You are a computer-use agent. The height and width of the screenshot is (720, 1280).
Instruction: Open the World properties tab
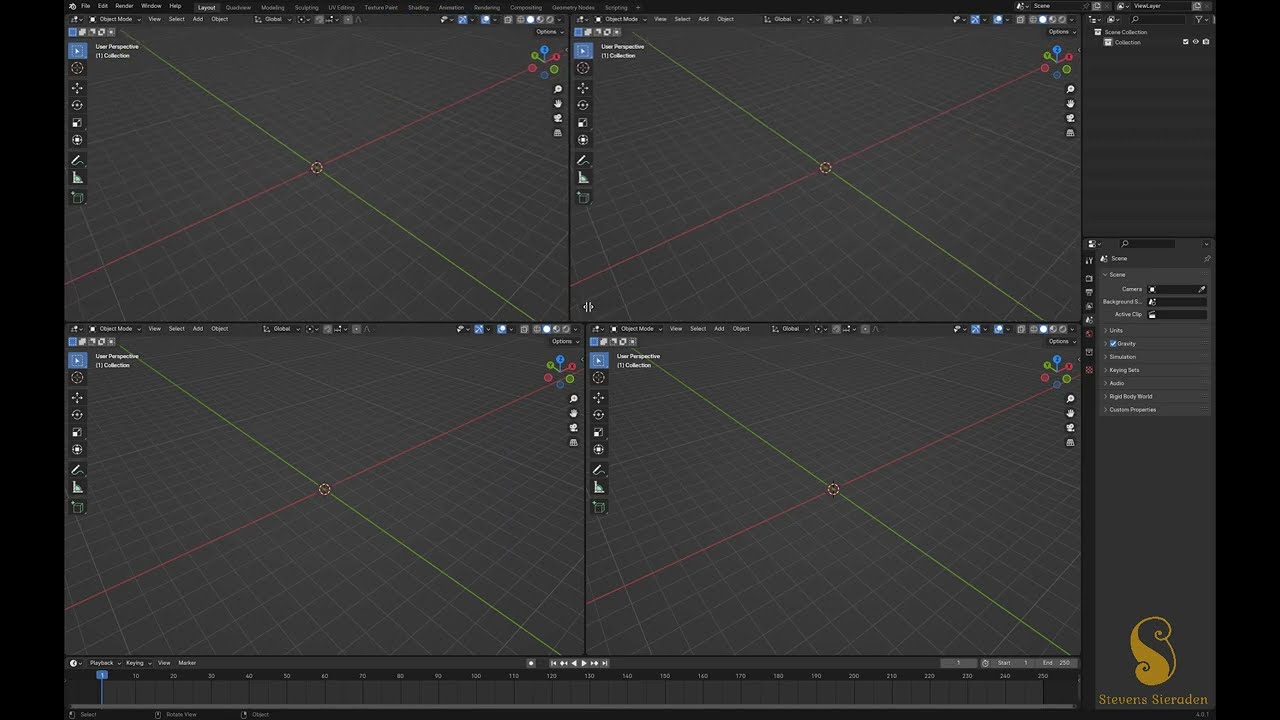pyautogui.click(x=1089, y=334)
